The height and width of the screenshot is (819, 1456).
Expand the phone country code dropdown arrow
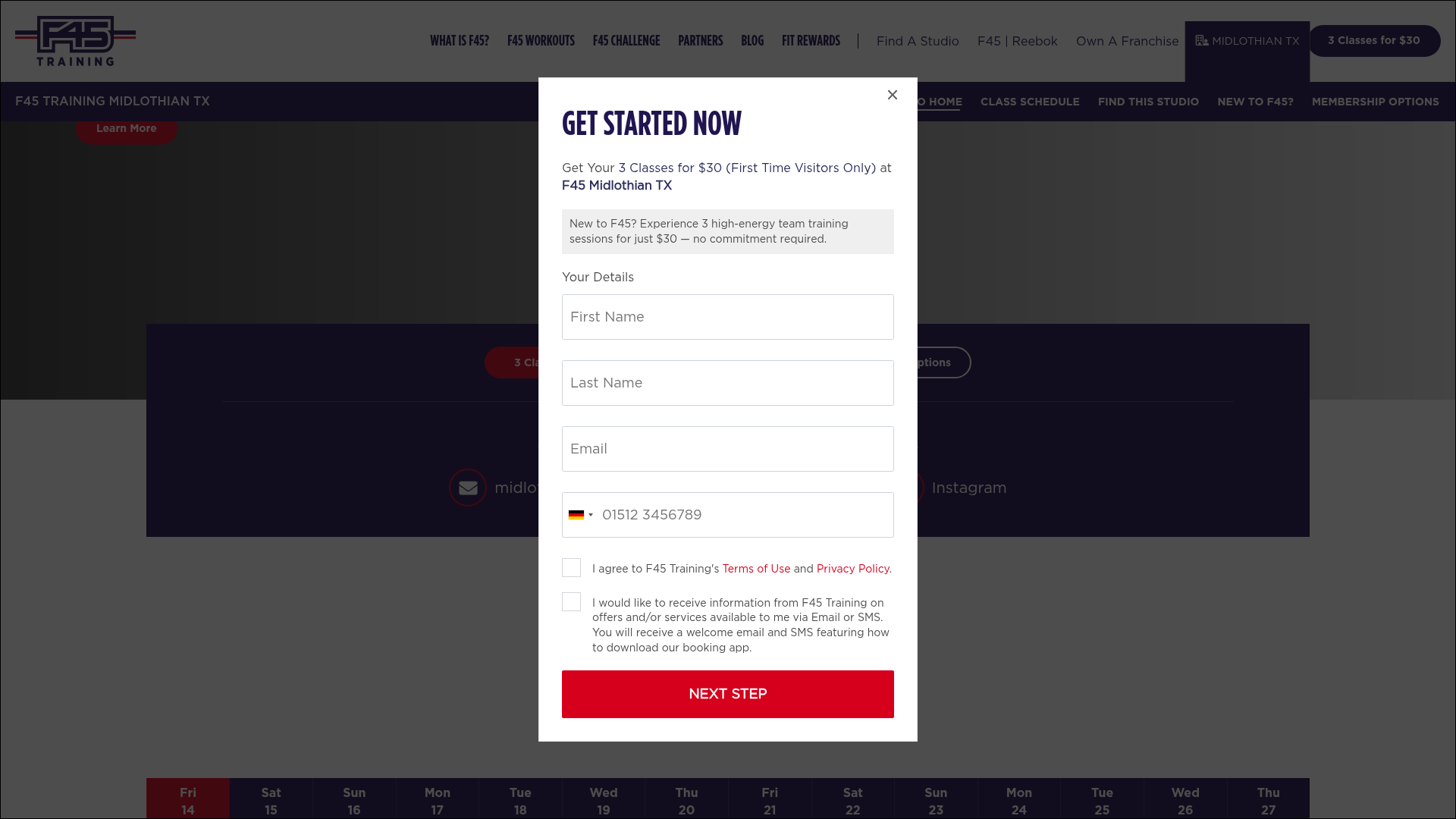click(x=591, y=515)
